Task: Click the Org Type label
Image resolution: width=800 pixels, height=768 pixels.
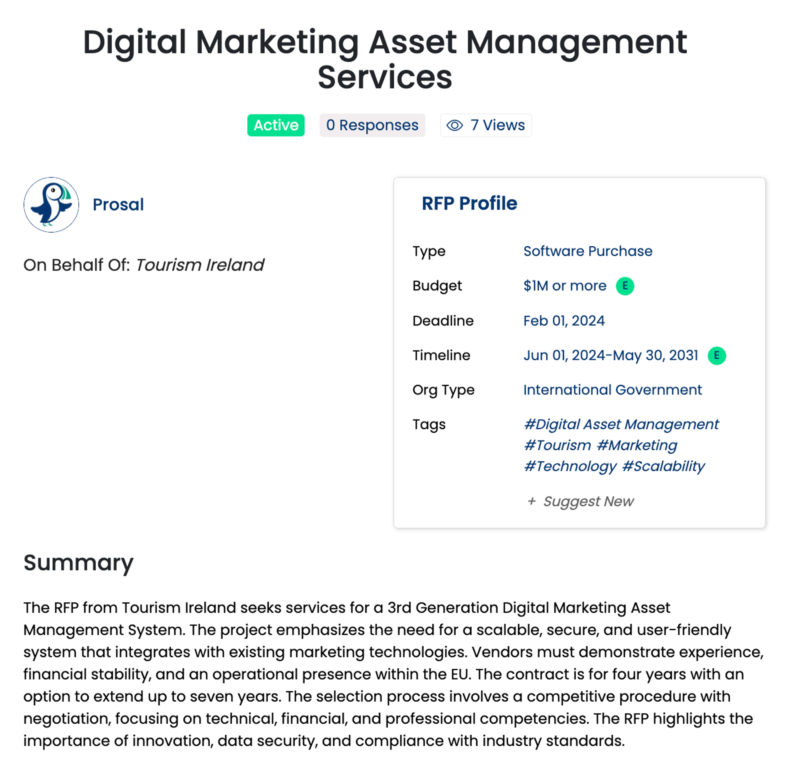Action: (x=443, y=390)
